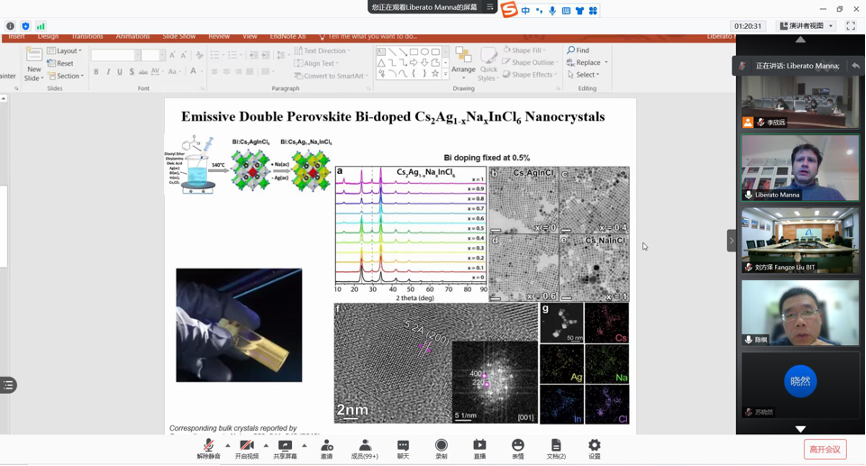Unmute microphone with the 解除静音 icon
Image resolution: width=866 pixels, height=466 pixels.
tap(208, 446)
